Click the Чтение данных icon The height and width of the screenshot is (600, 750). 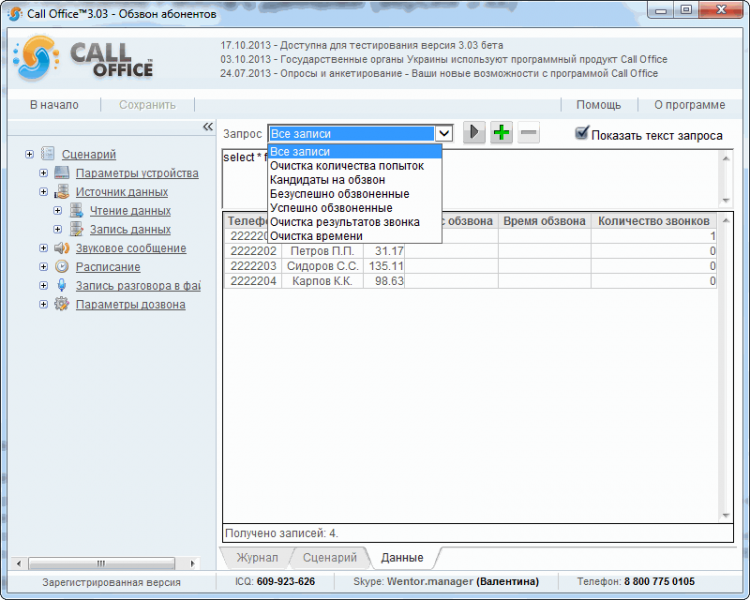[76, 210]
